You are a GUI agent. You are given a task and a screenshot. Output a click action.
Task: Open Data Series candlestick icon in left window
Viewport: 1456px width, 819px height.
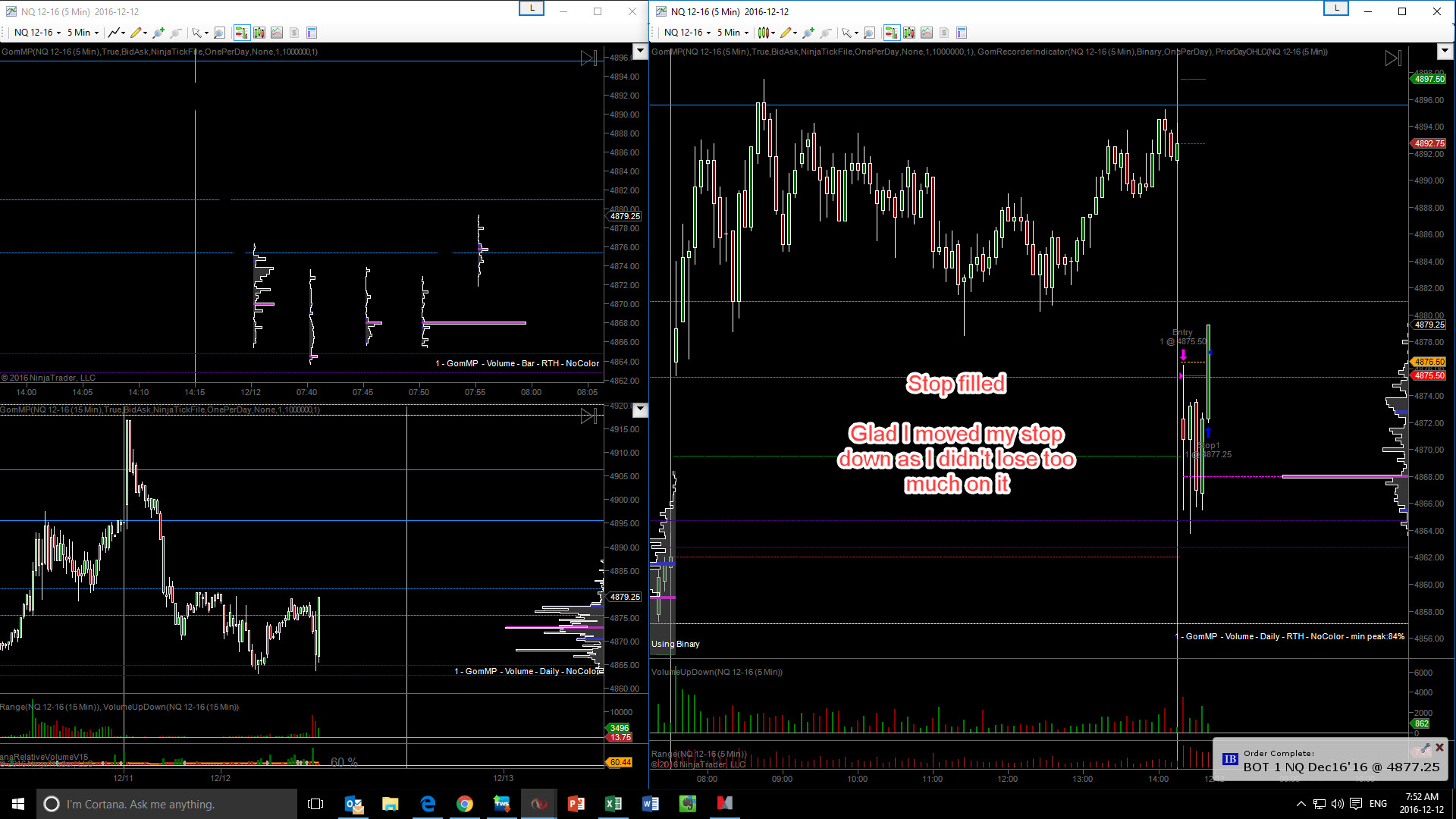pyautogui.click(x=259, y=33)
